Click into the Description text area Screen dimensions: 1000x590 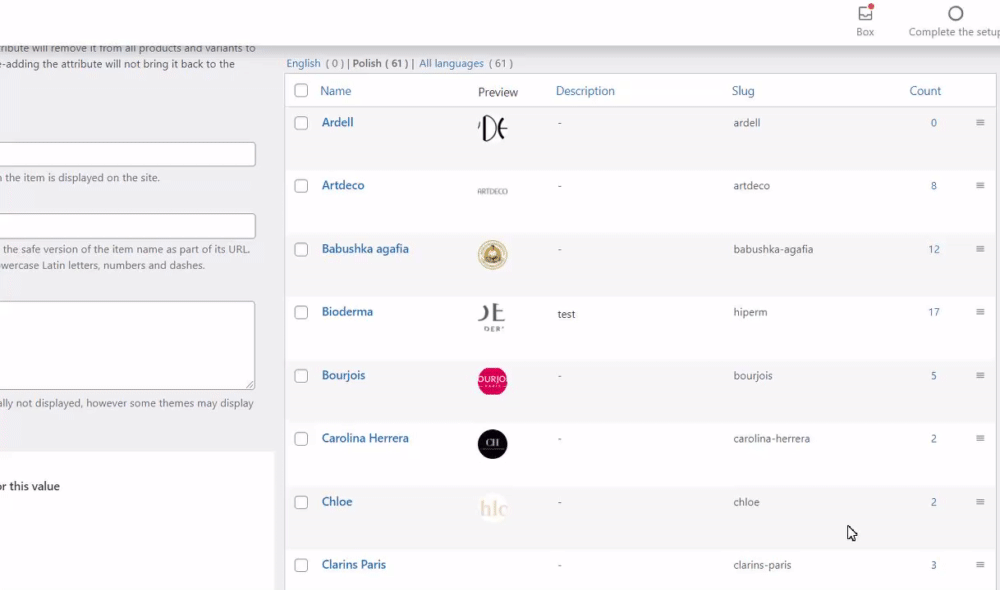coord(128,345)
